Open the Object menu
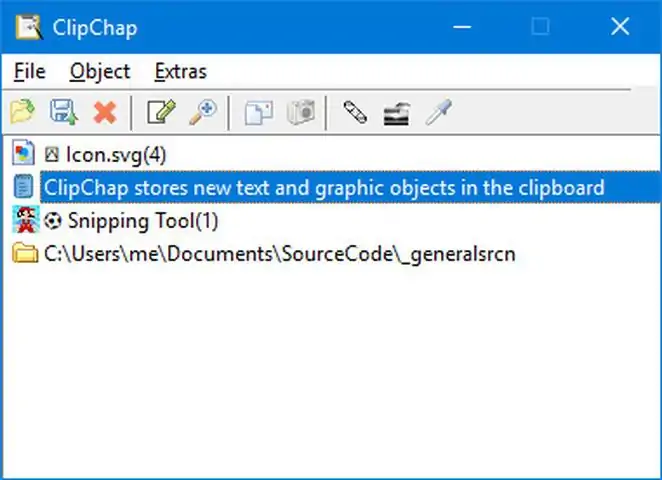The width and height of the screenshot is (662, 480). click(x=100, y=71)
